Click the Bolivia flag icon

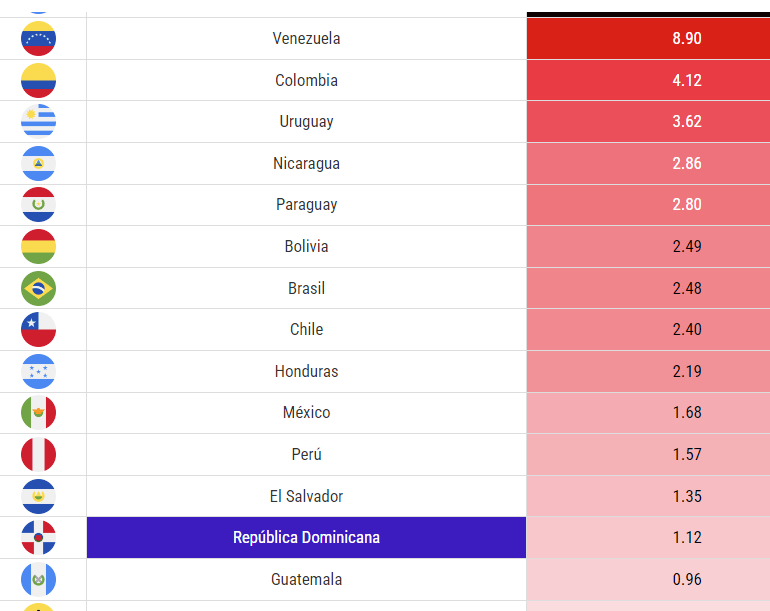pos(38,246)
